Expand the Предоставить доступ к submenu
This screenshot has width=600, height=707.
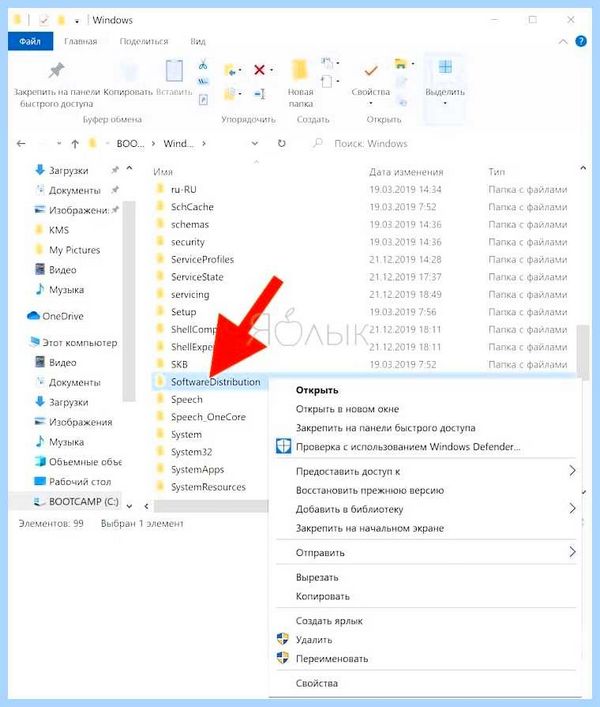(572, 471)
